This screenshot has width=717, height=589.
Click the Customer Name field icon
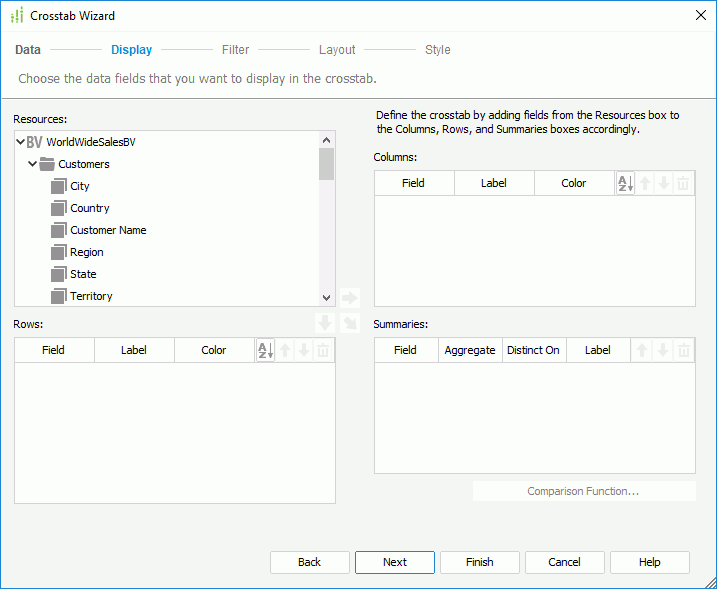tap(58, 230)
